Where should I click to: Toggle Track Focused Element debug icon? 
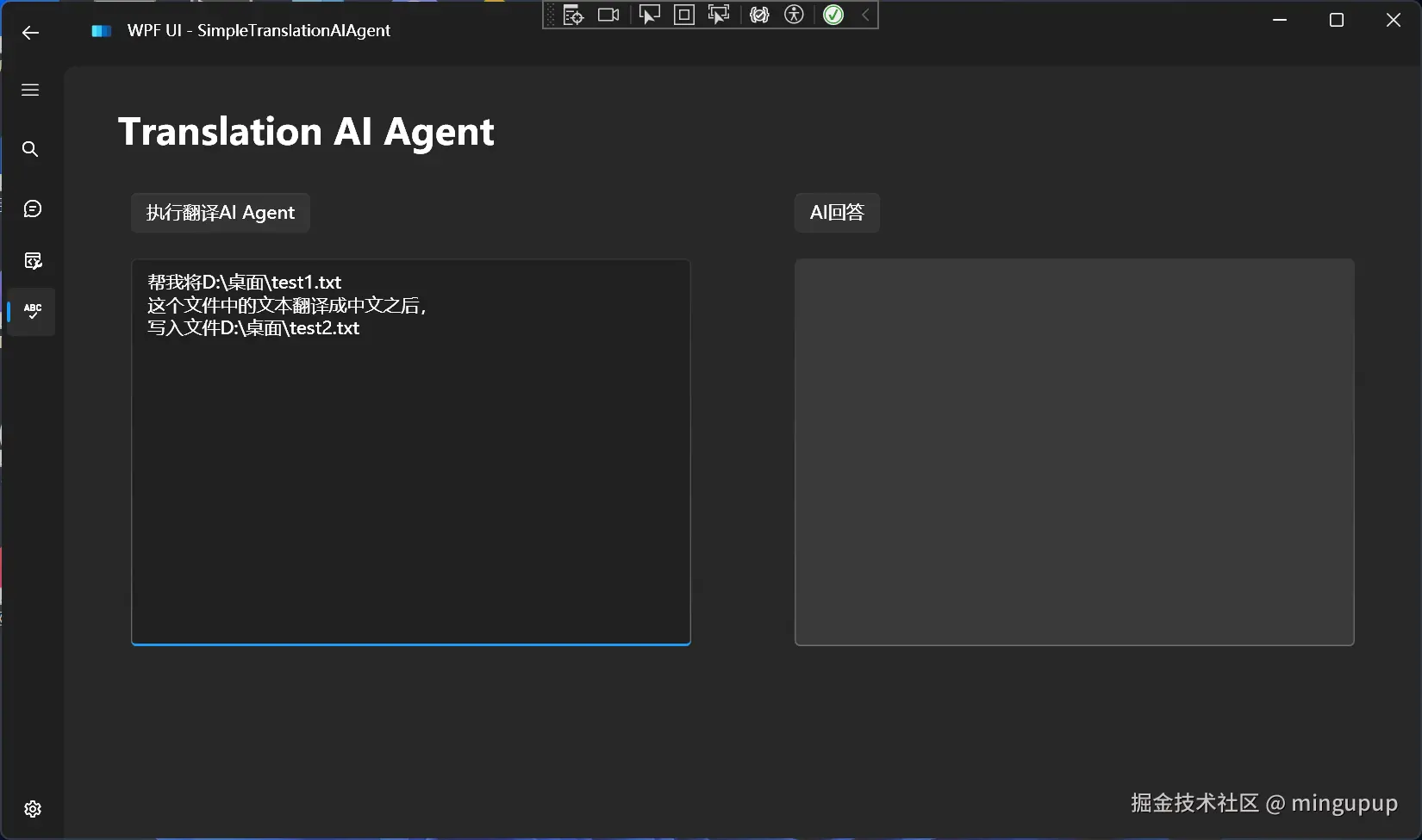tap(718, 15)
